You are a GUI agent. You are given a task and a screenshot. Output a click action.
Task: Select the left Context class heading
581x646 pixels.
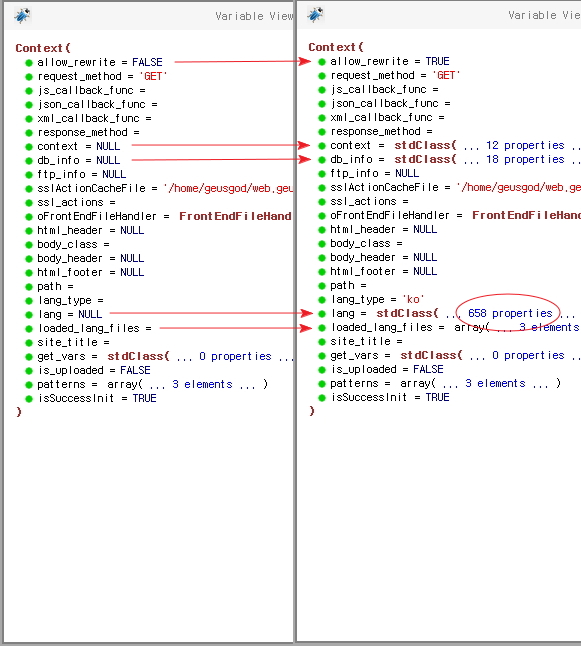tap(43, 48)
